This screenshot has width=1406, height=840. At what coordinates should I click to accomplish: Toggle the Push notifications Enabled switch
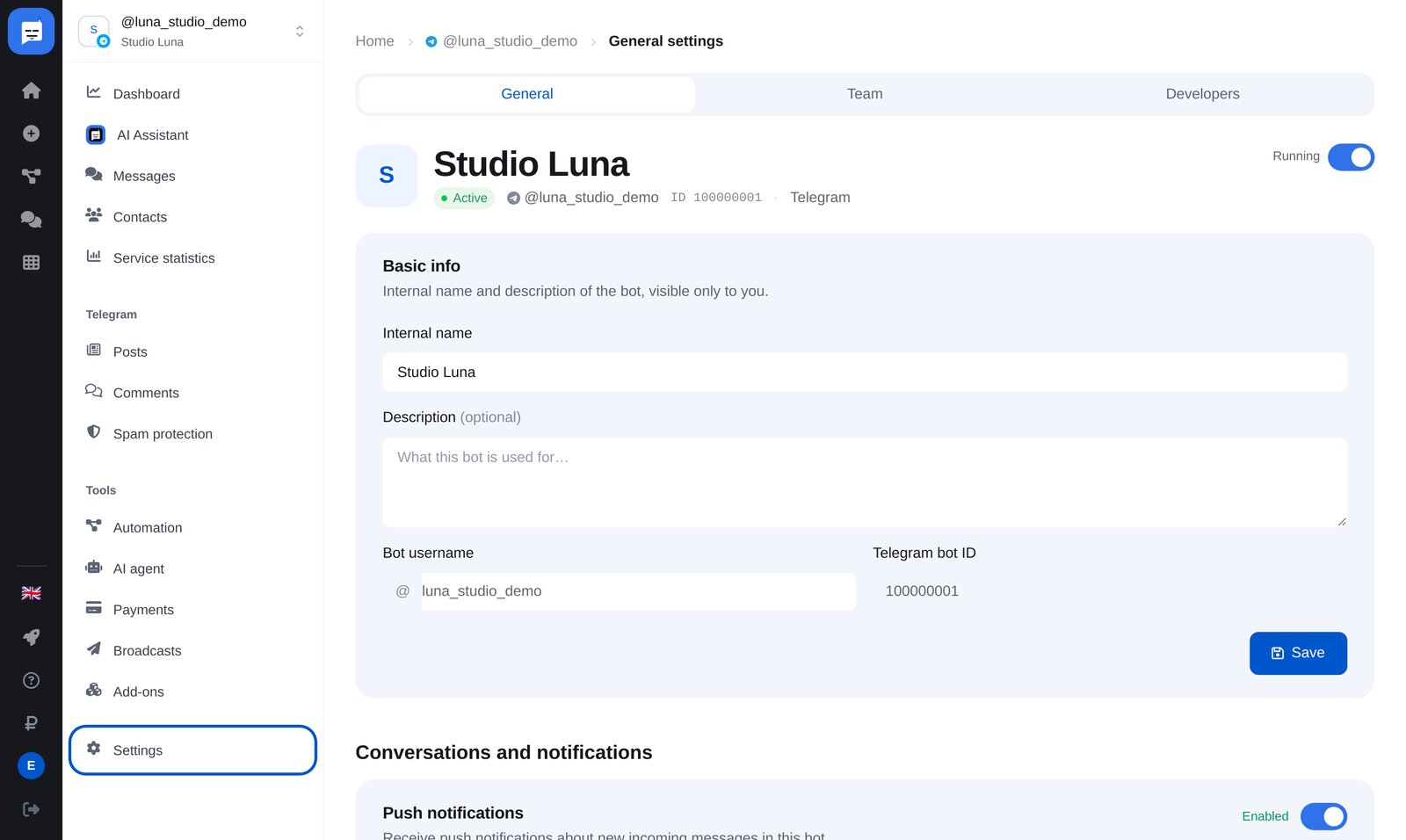pyautogui.click(x=1323, y=816)
